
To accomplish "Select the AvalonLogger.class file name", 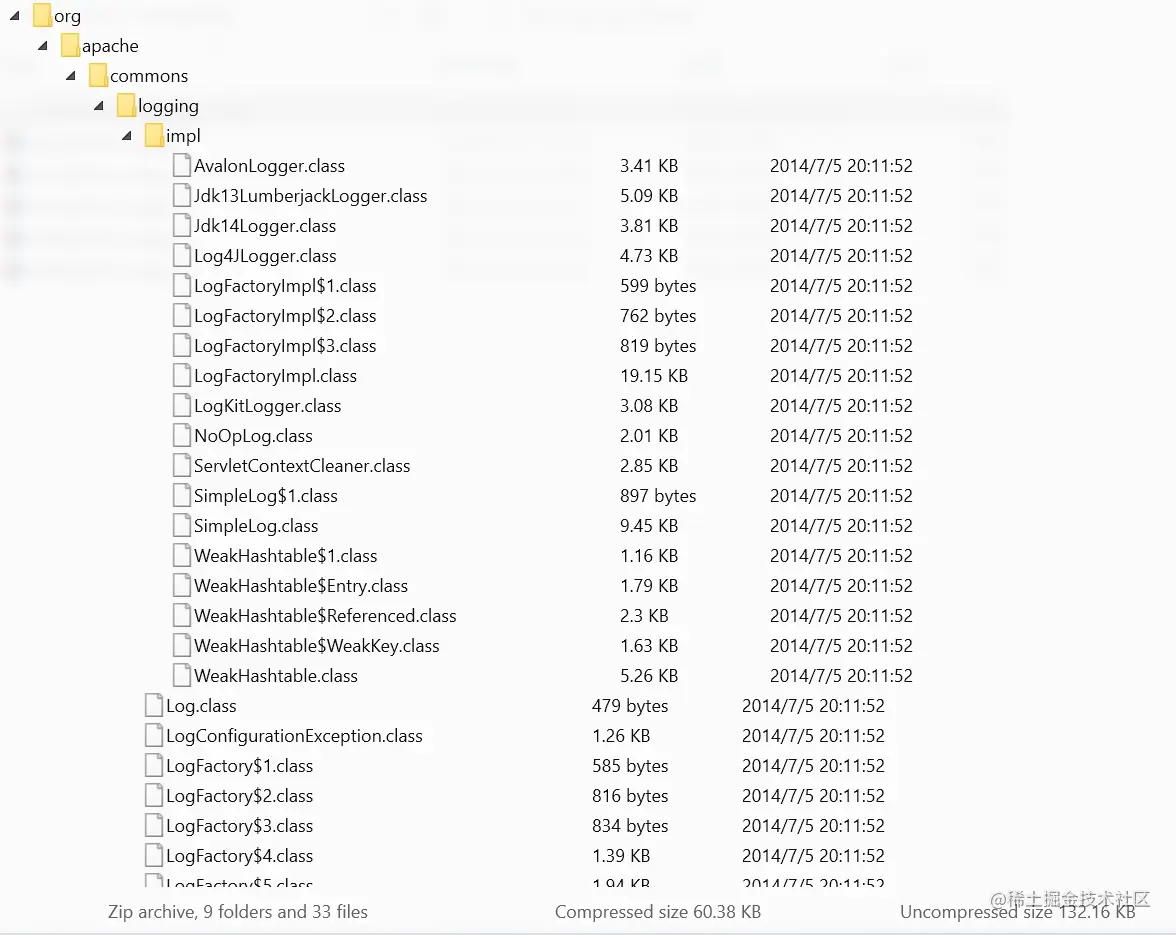I will click(x=269, y=166).
